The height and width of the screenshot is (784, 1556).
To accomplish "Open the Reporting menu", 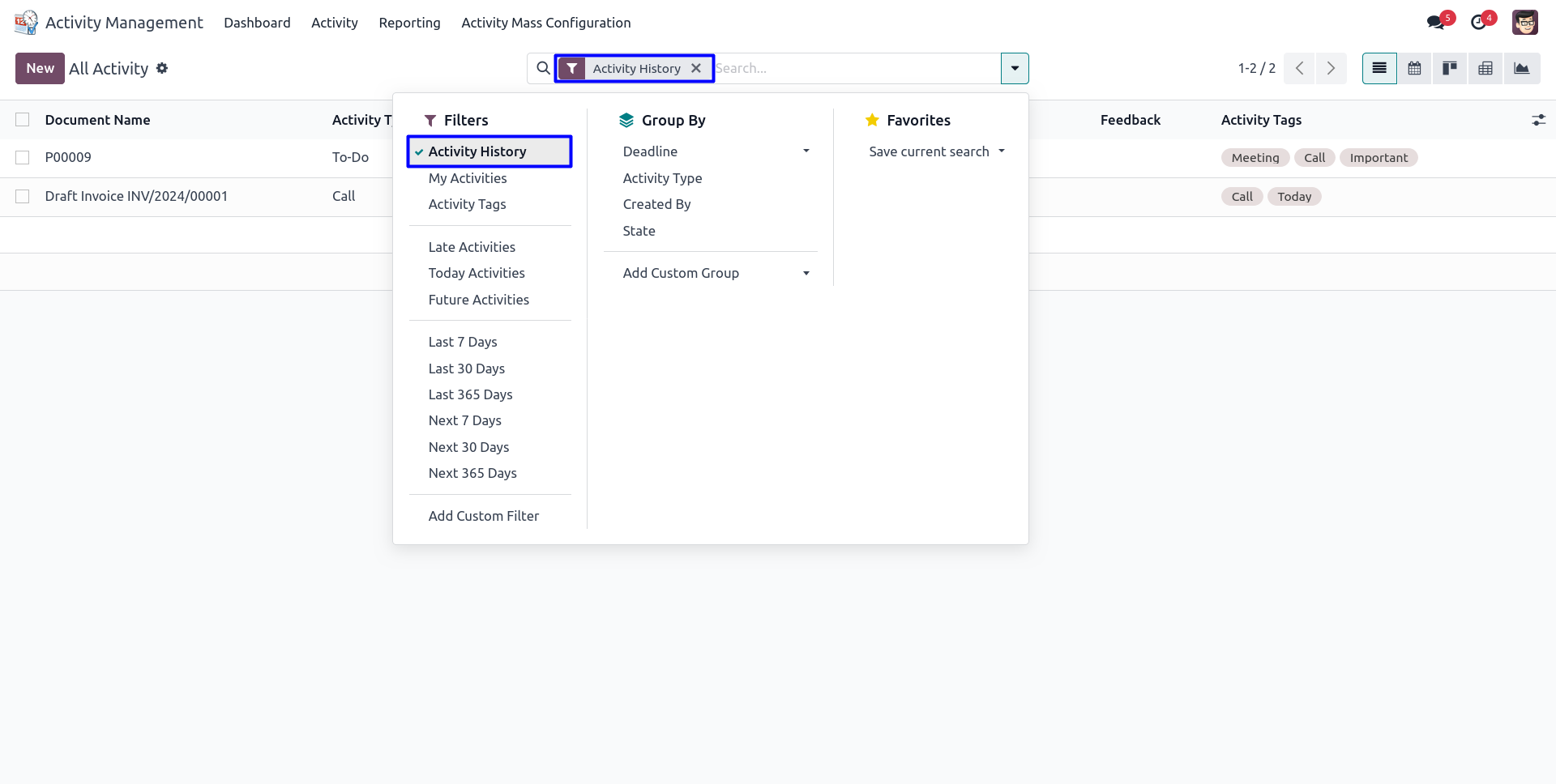I will tap(409, 23).
